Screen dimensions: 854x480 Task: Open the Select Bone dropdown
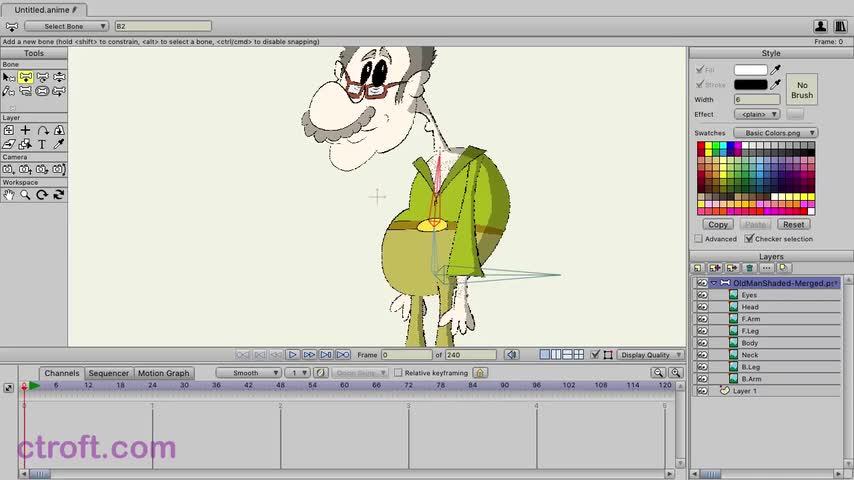66,26
